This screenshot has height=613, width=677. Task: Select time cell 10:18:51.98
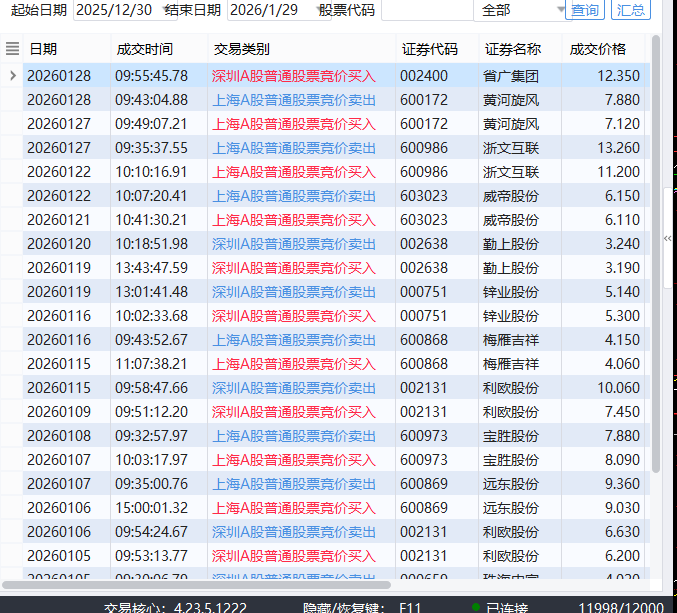click(x=159, y=244)
